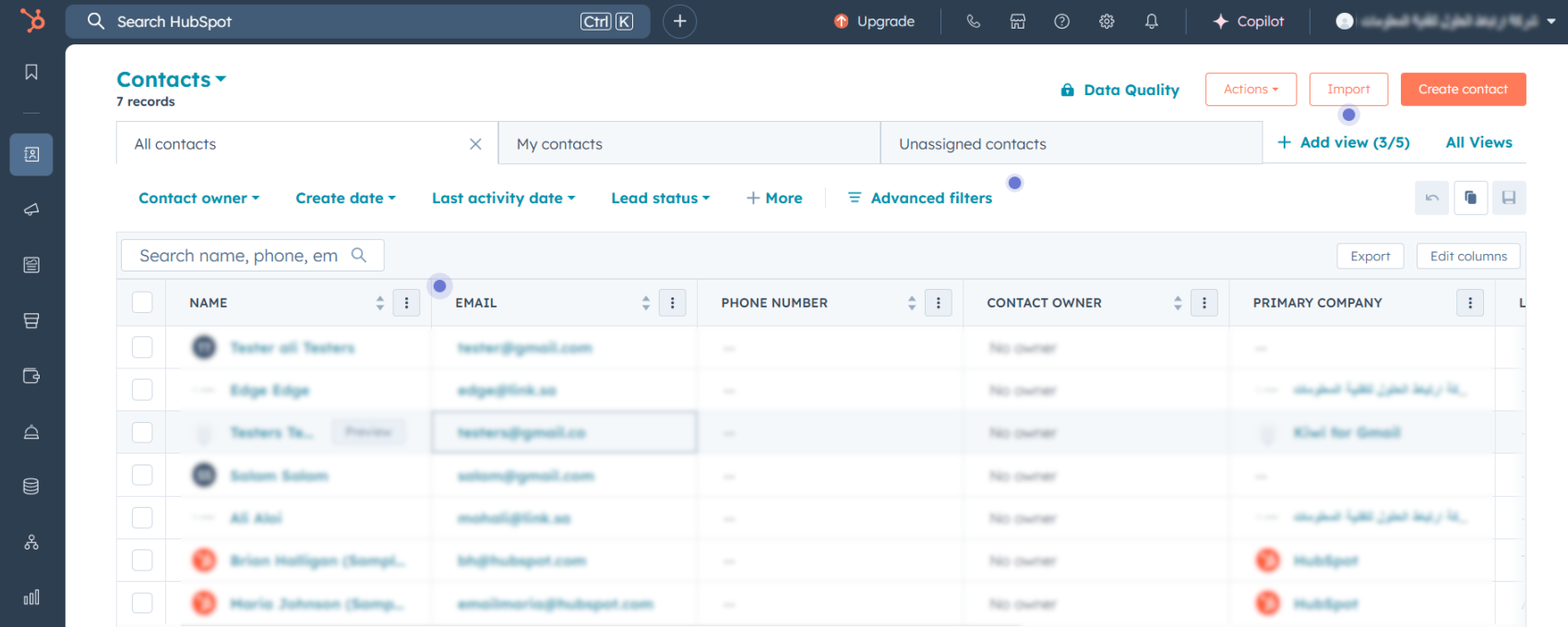Click the clone view copy icon
Image resolution: width=1568 pixels, height=627 pixels.
(x=1470, y=198)
